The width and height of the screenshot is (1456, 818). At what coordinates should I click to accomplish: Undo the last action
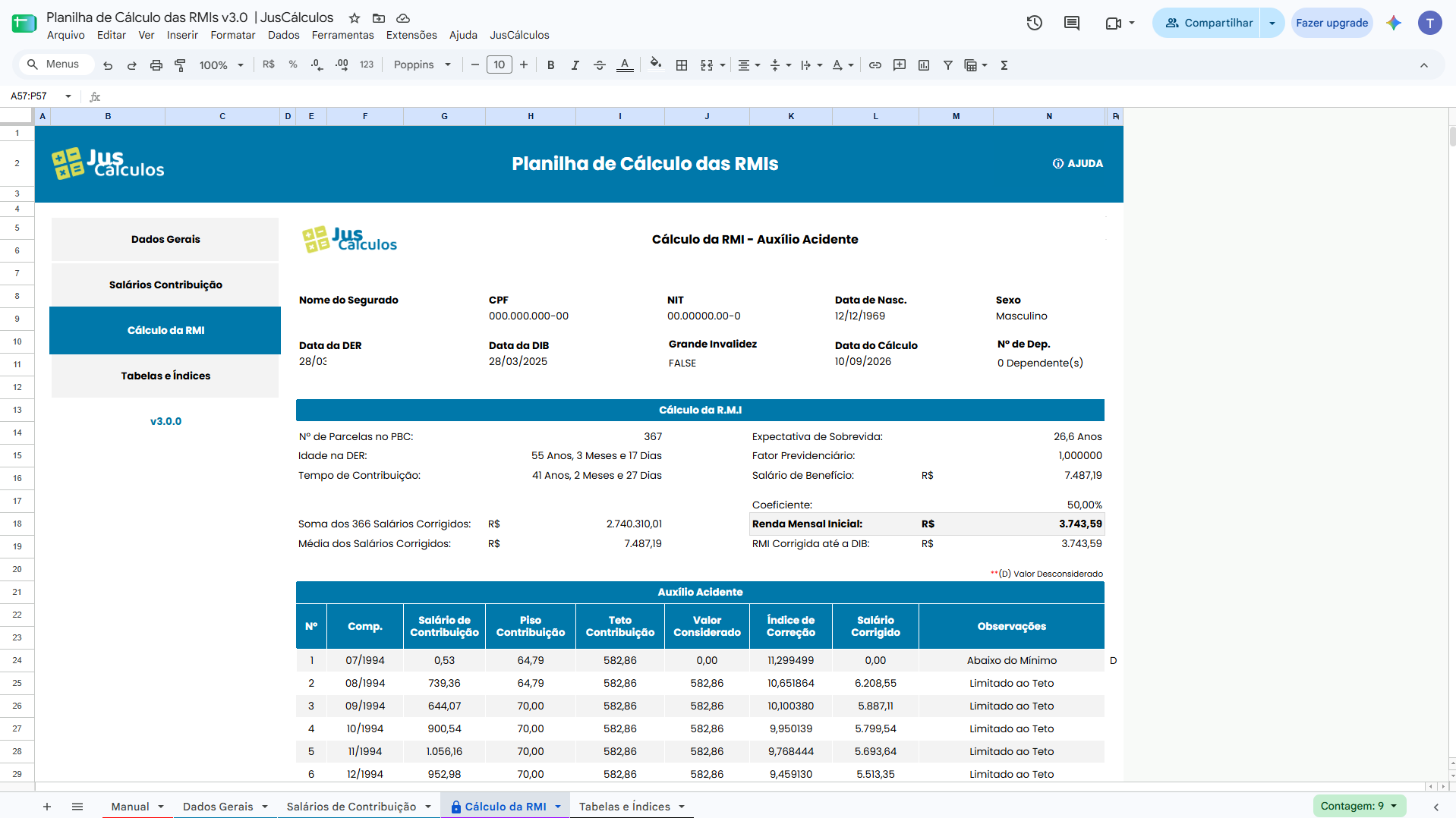(108, 65)
